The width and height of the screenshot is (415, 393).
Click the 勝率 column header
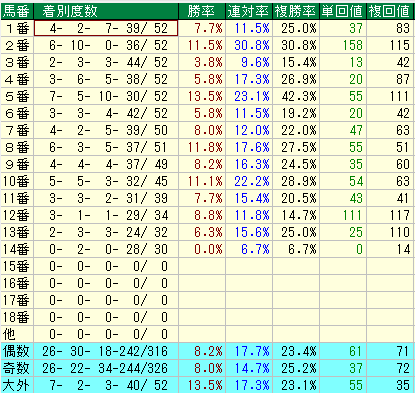pos(202,11)
